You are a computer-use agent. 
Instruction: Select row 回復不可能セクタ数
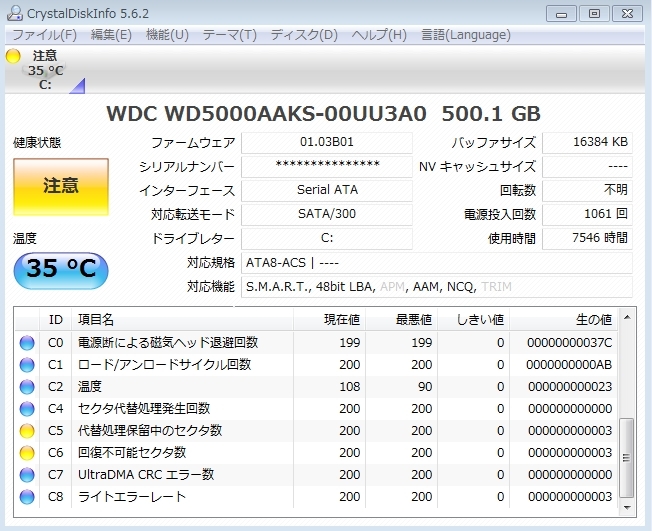[x=316, y=453]
